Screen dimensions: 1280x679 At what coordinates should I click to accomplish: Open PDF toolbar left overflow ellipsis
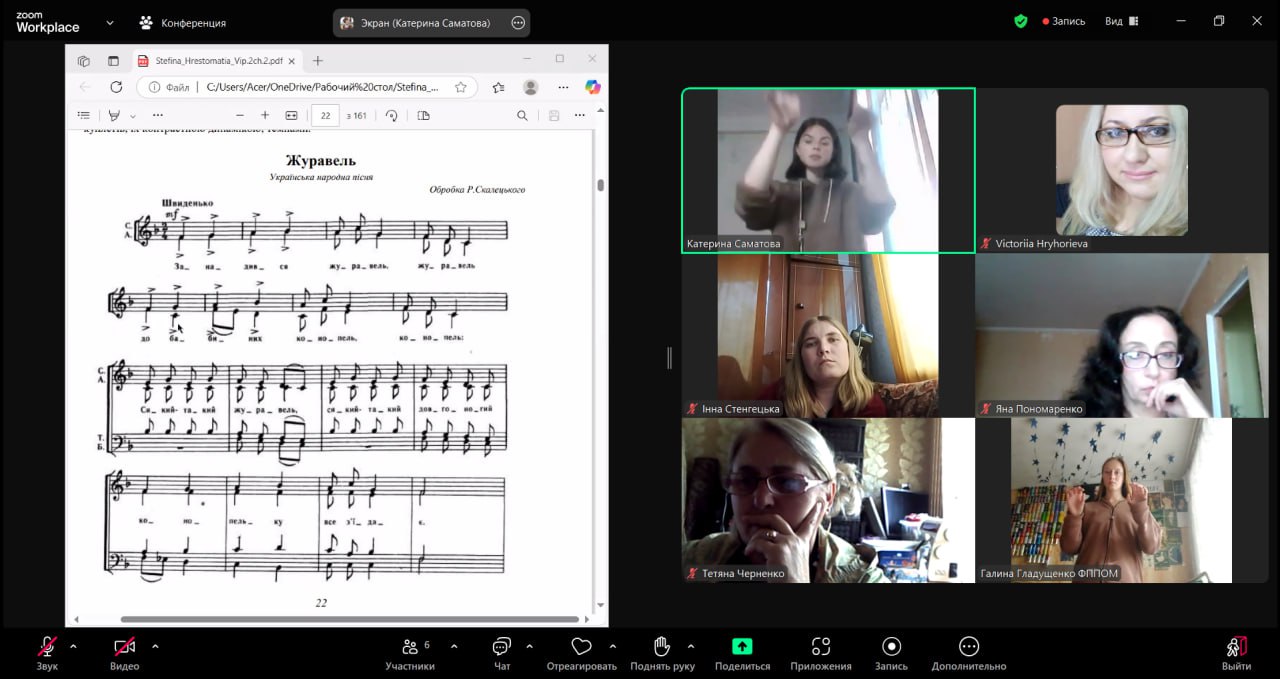158,115
